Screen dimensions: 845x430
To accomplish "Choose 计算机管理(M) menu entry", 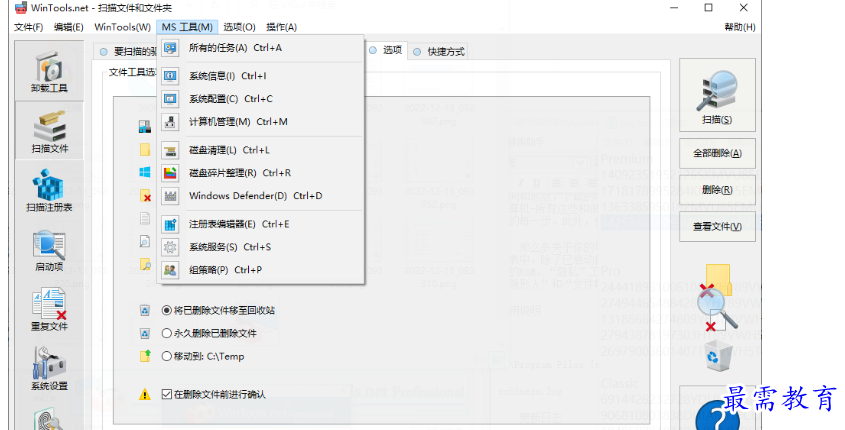I will click(x=261, y=122).
